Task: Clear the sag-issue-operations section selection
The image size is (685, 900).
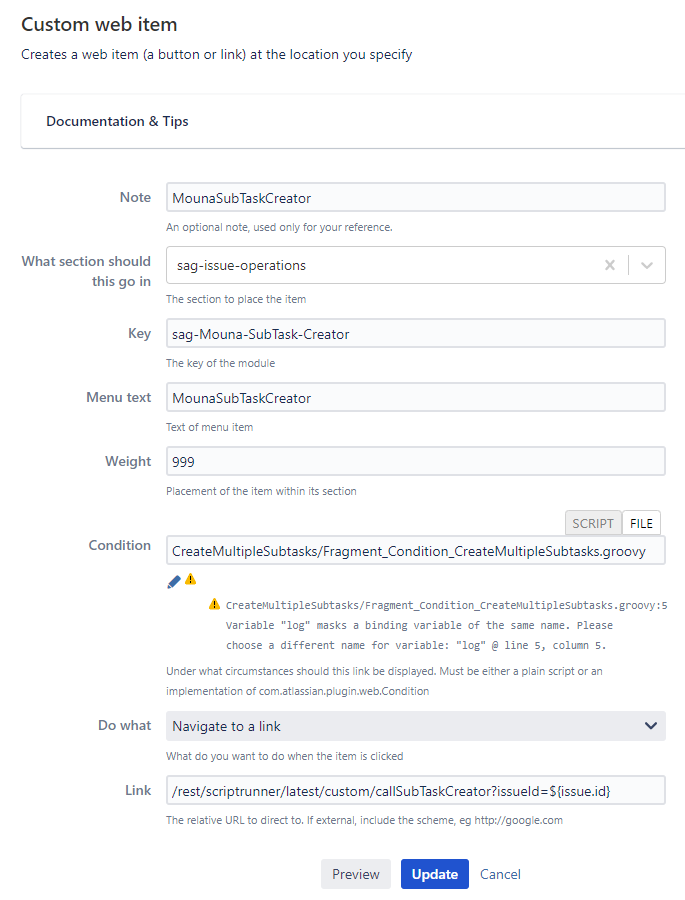Action: 610,265
